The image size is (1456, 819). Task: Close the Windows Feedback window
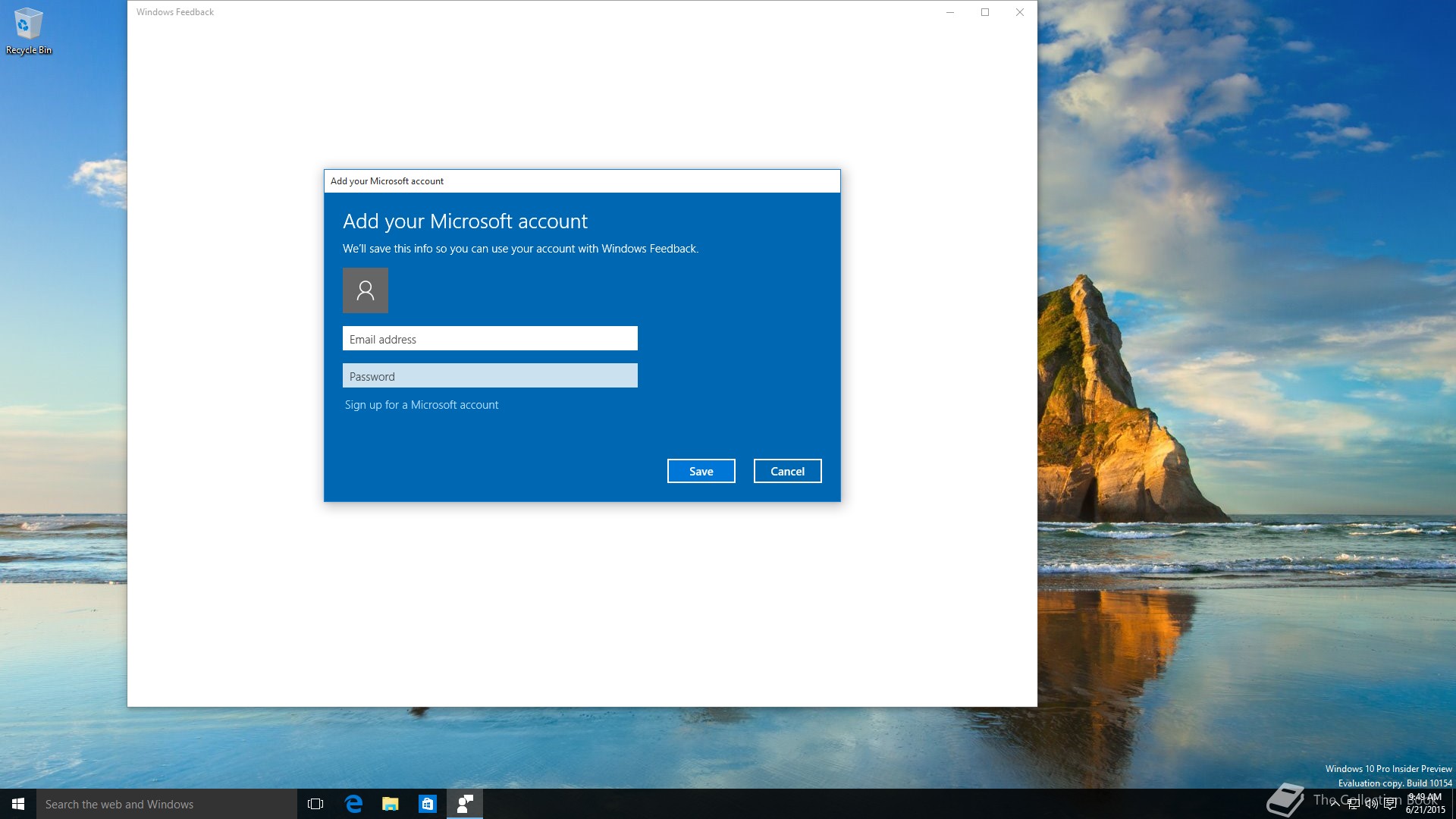point(1020,12)
